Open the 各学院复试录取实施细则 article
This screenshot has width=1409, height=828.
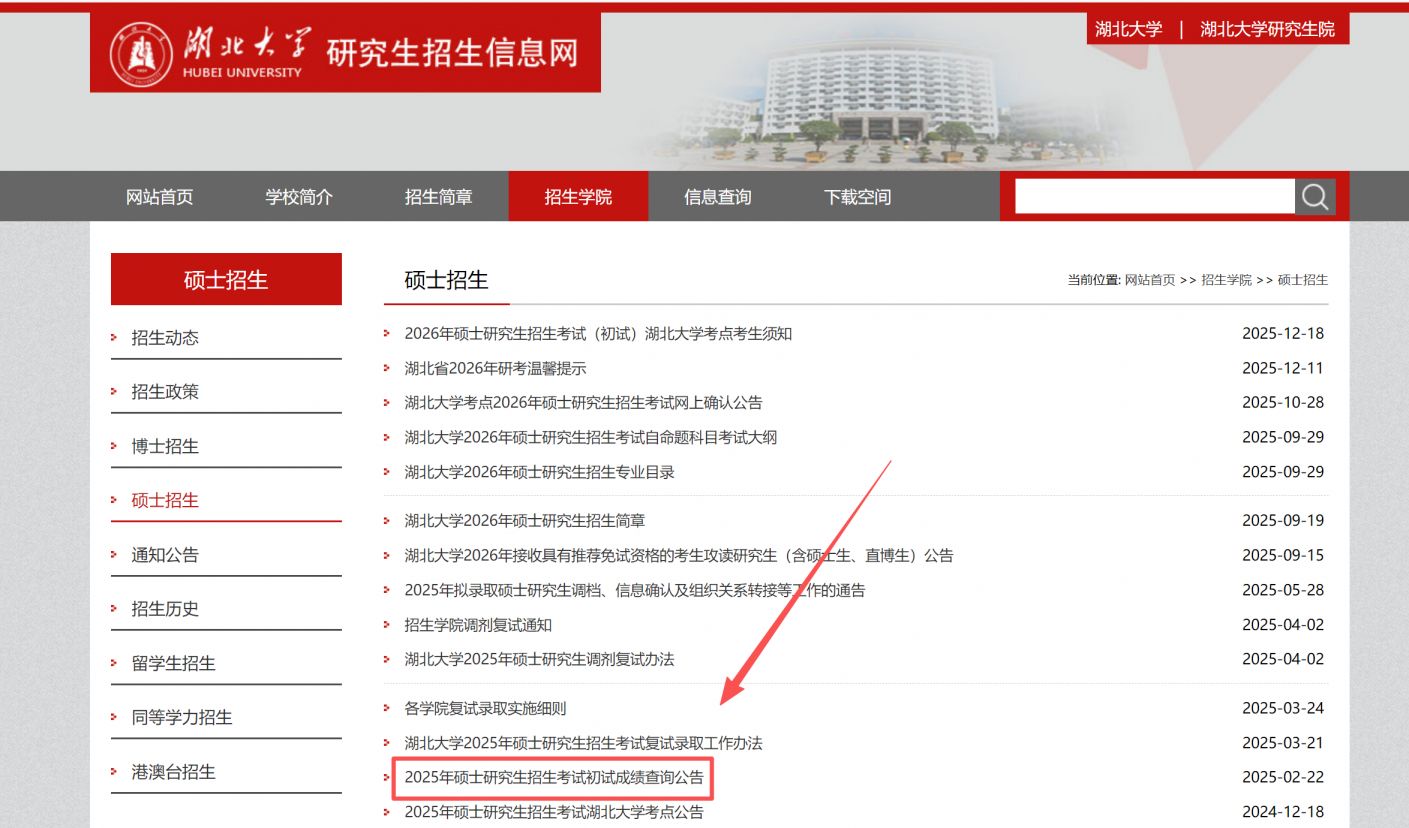point(485,708)
